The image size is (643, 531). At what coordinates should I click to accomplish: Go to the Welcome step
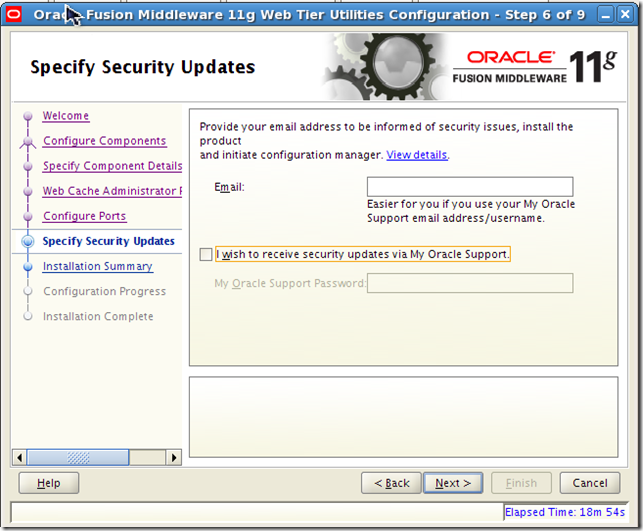66,116
